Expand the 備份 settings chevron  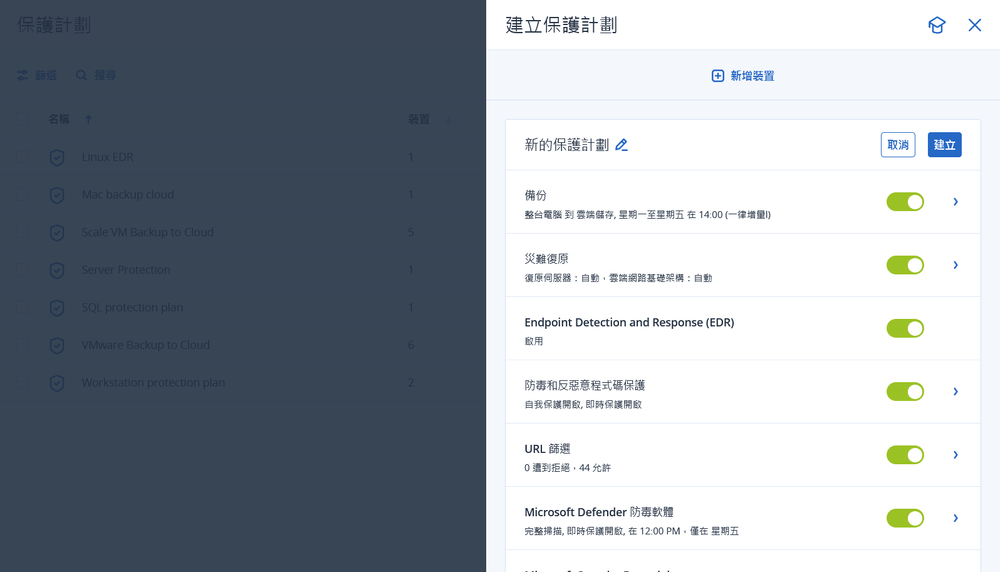click(x=955, y=202)
